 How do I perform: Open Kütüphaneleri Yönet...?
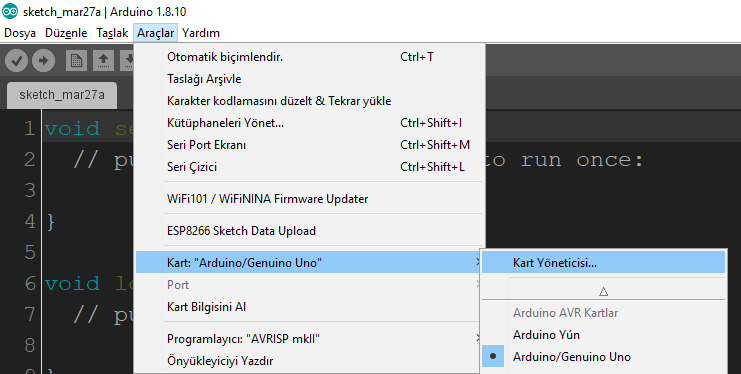[x=310, y=123]
